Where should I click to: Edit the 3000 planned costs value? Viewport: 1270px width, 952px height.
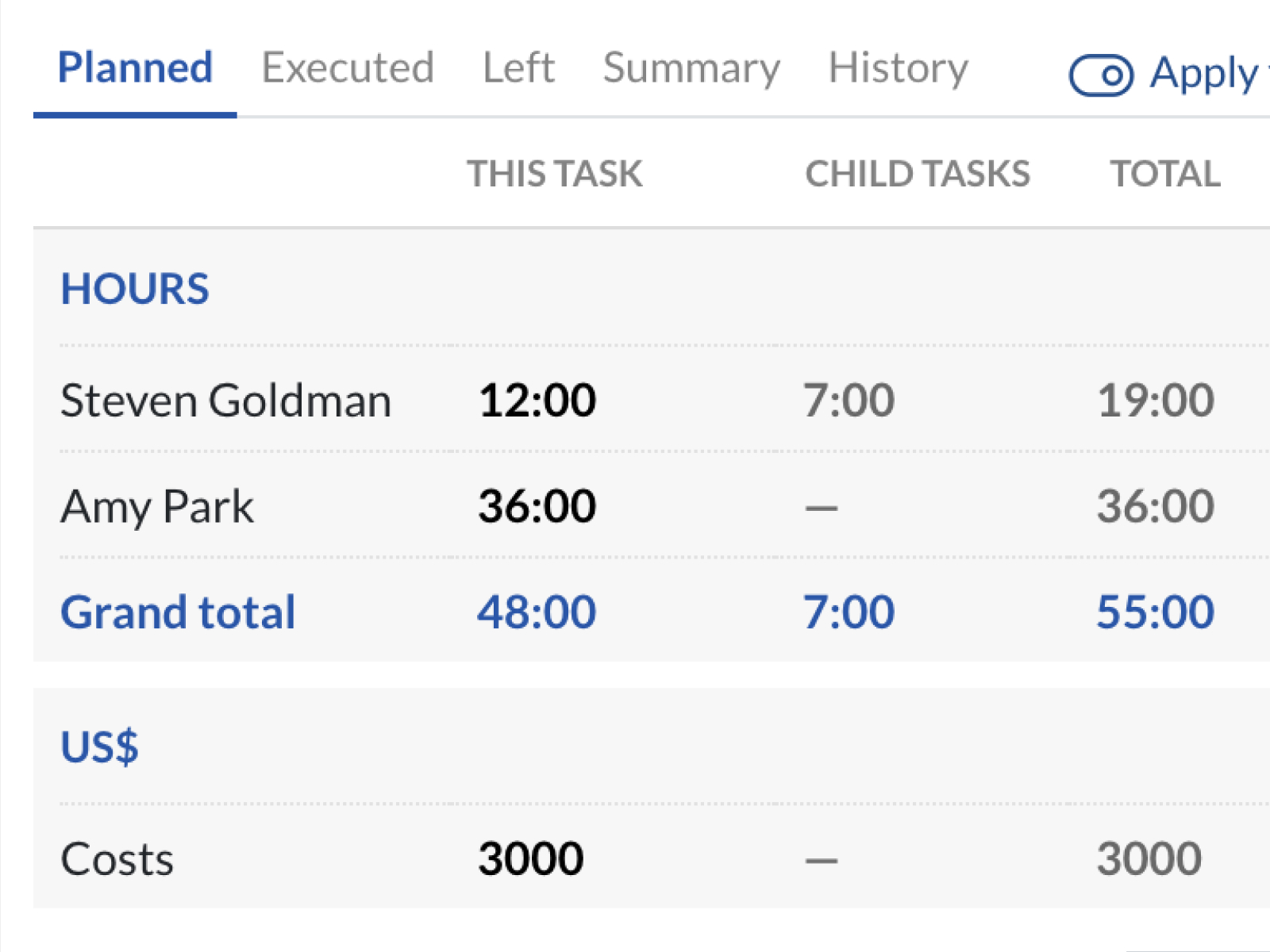point(531,858)
